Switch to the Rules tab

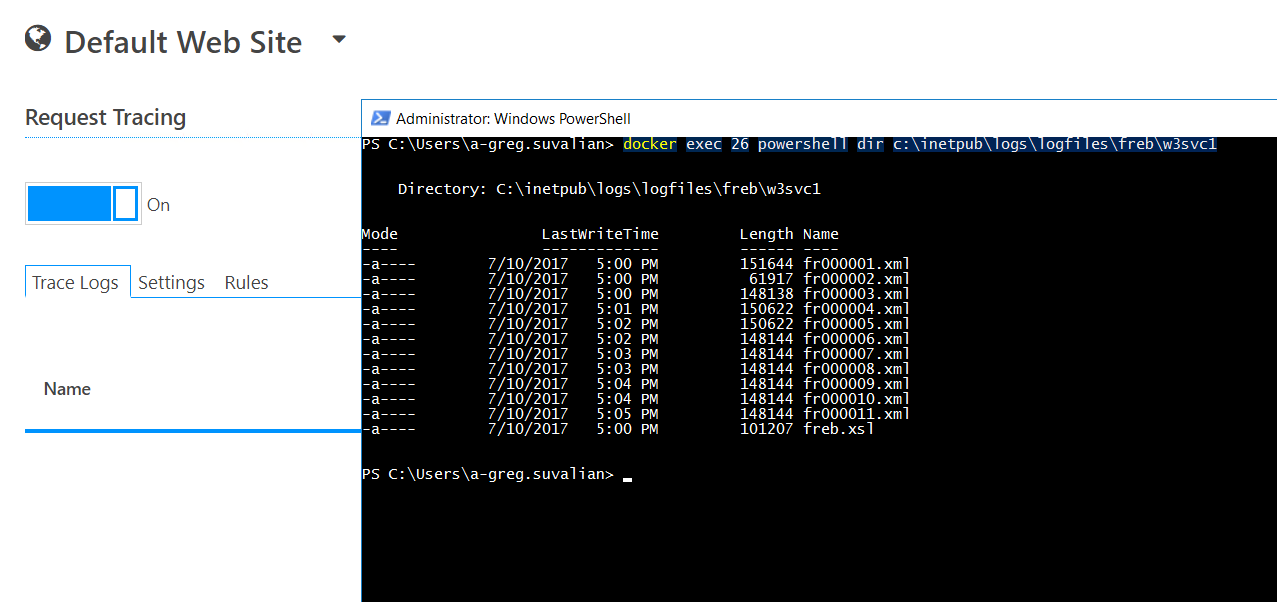click(x=246, y=282)
